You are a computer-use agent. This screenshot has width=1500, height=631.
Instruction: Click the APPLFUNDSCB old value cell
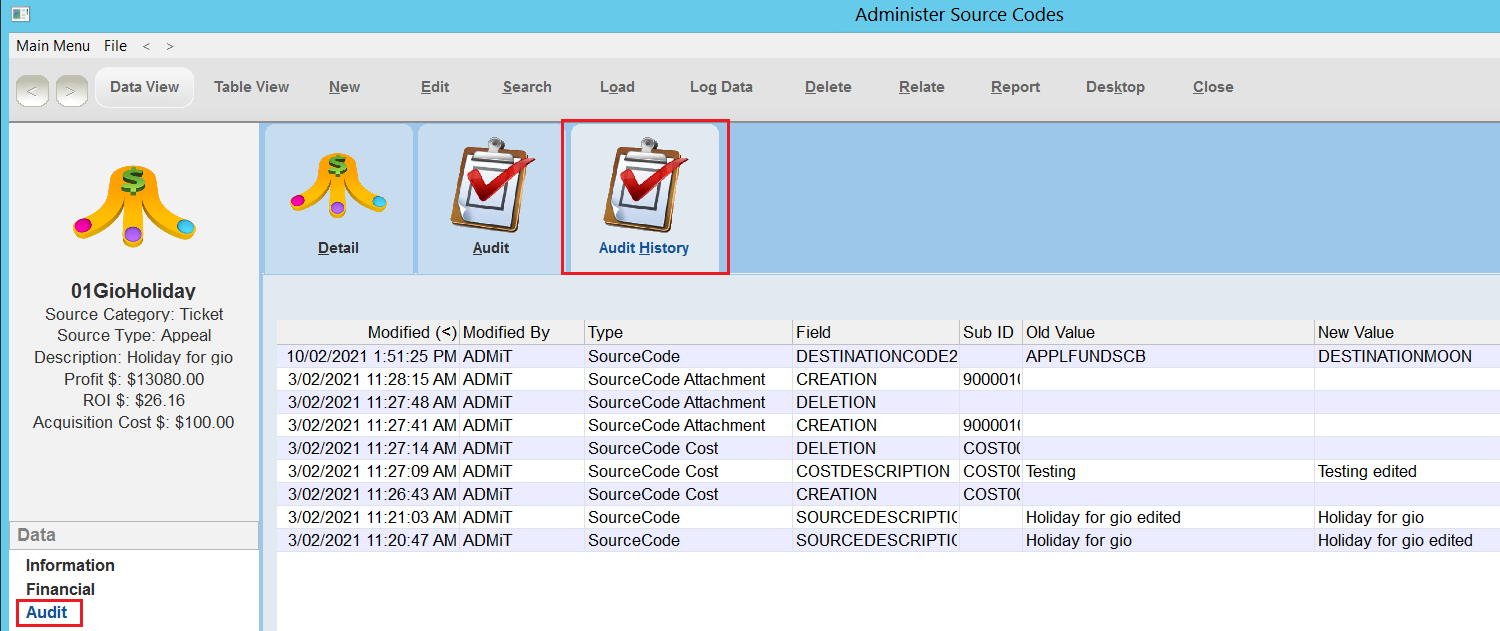[1168, 356]
